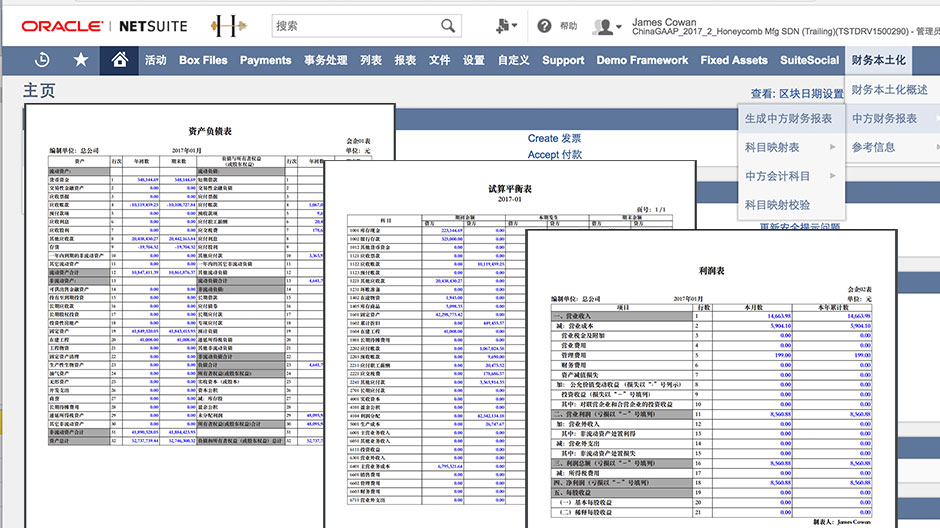Open the 财务本土化 menu

(x=878, y=60)
